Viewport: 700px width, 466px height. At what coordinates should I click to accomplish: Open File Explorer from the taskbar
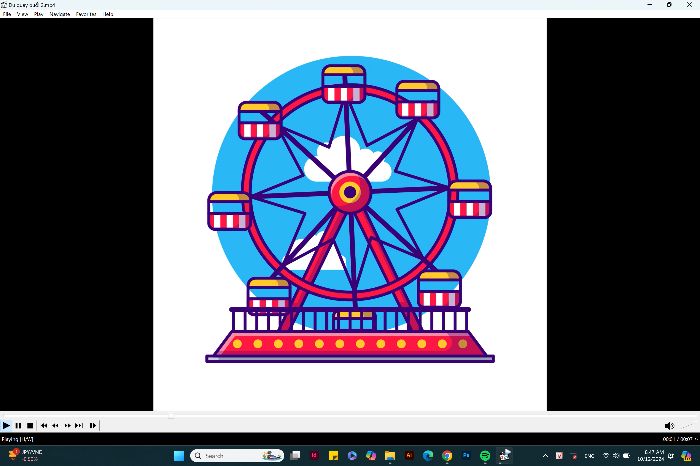click(x=390, y=456)
